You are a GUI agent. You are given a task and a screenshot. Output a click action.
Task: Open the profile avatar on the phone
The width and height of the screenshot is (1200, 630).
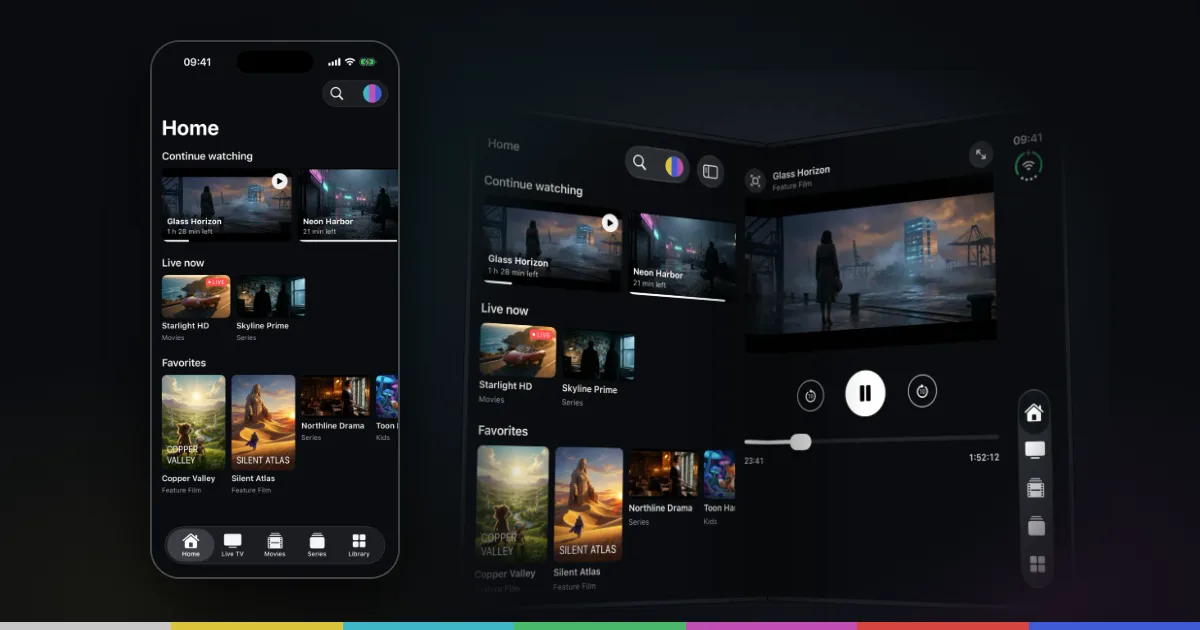[x=372, y=93]
